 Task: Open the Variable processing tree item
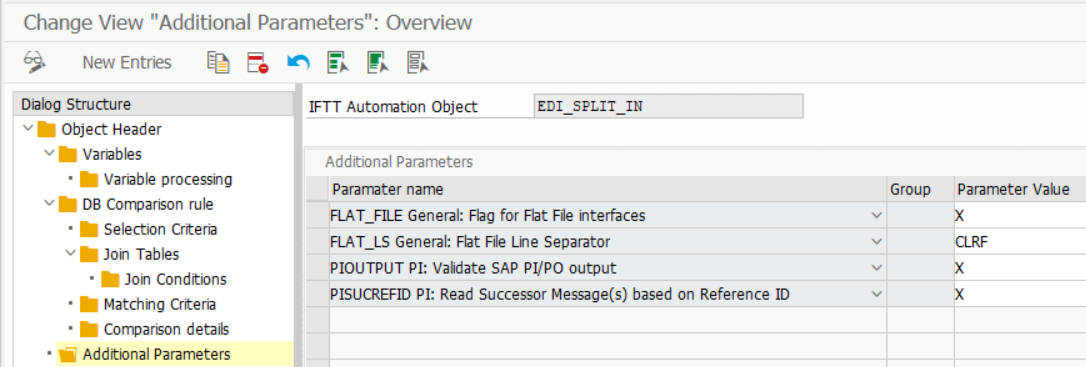coord(168,179)
